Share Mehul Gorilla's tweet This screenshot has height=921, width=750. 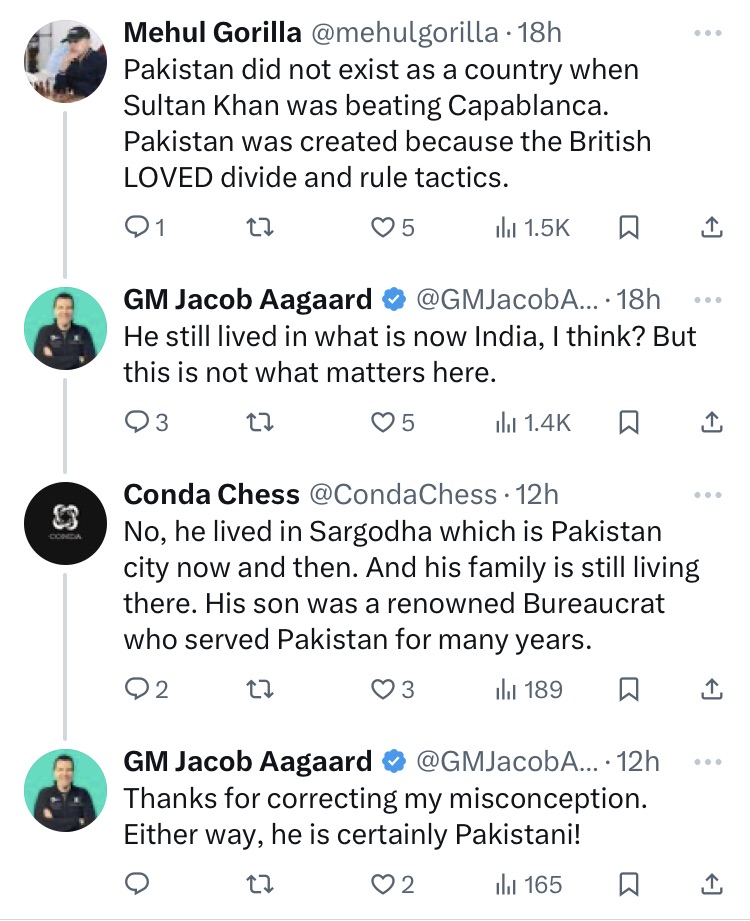pos(710,229)
